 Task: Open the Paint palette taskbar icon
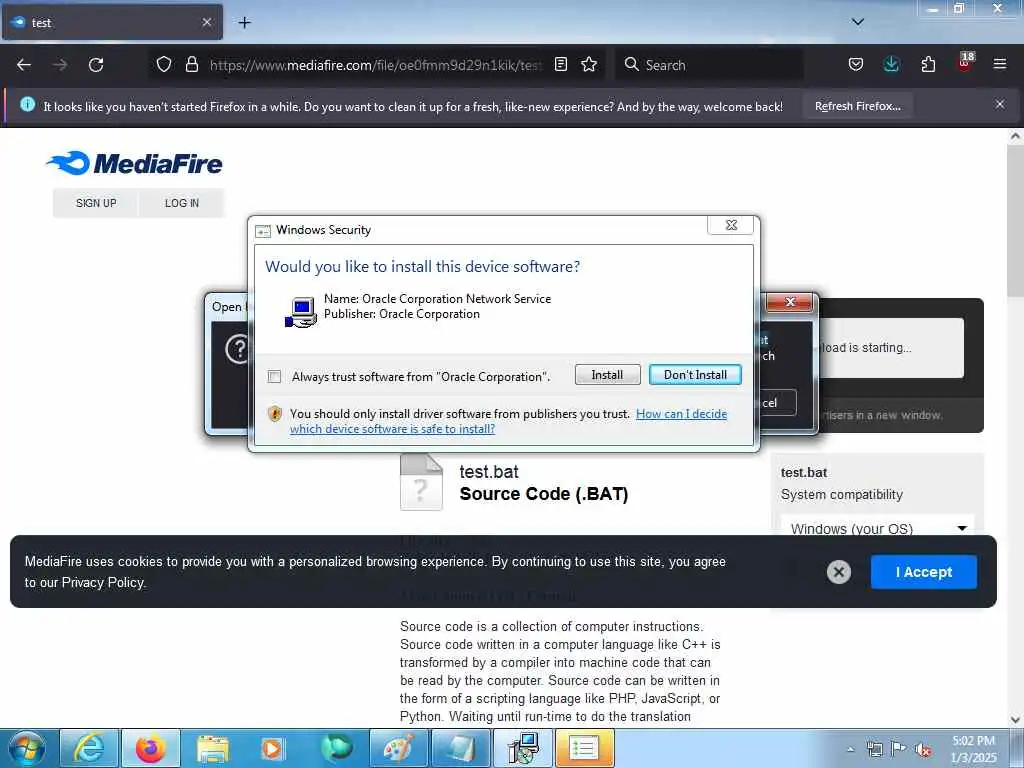click(398, 748)
